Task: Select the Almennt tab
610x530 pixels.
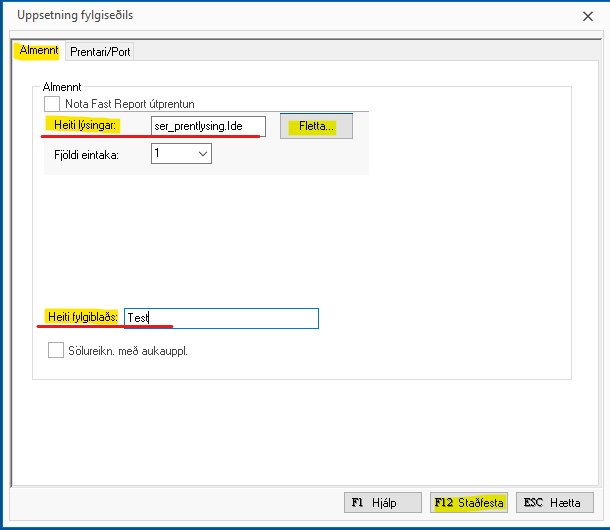Action: [x=40, y=51]
